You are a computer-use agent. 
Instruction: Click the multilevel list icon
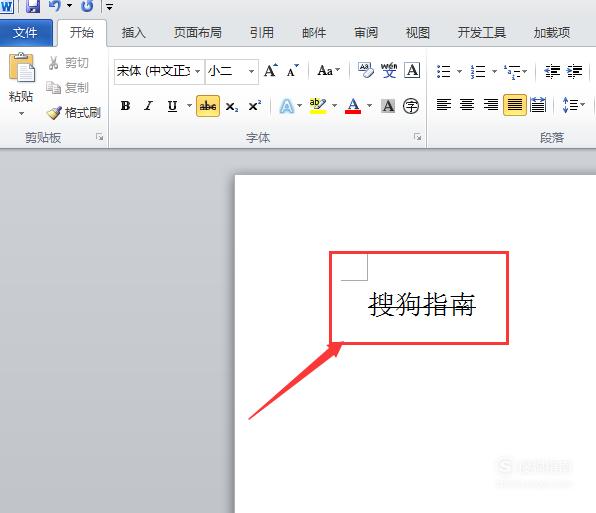[512, 71]
